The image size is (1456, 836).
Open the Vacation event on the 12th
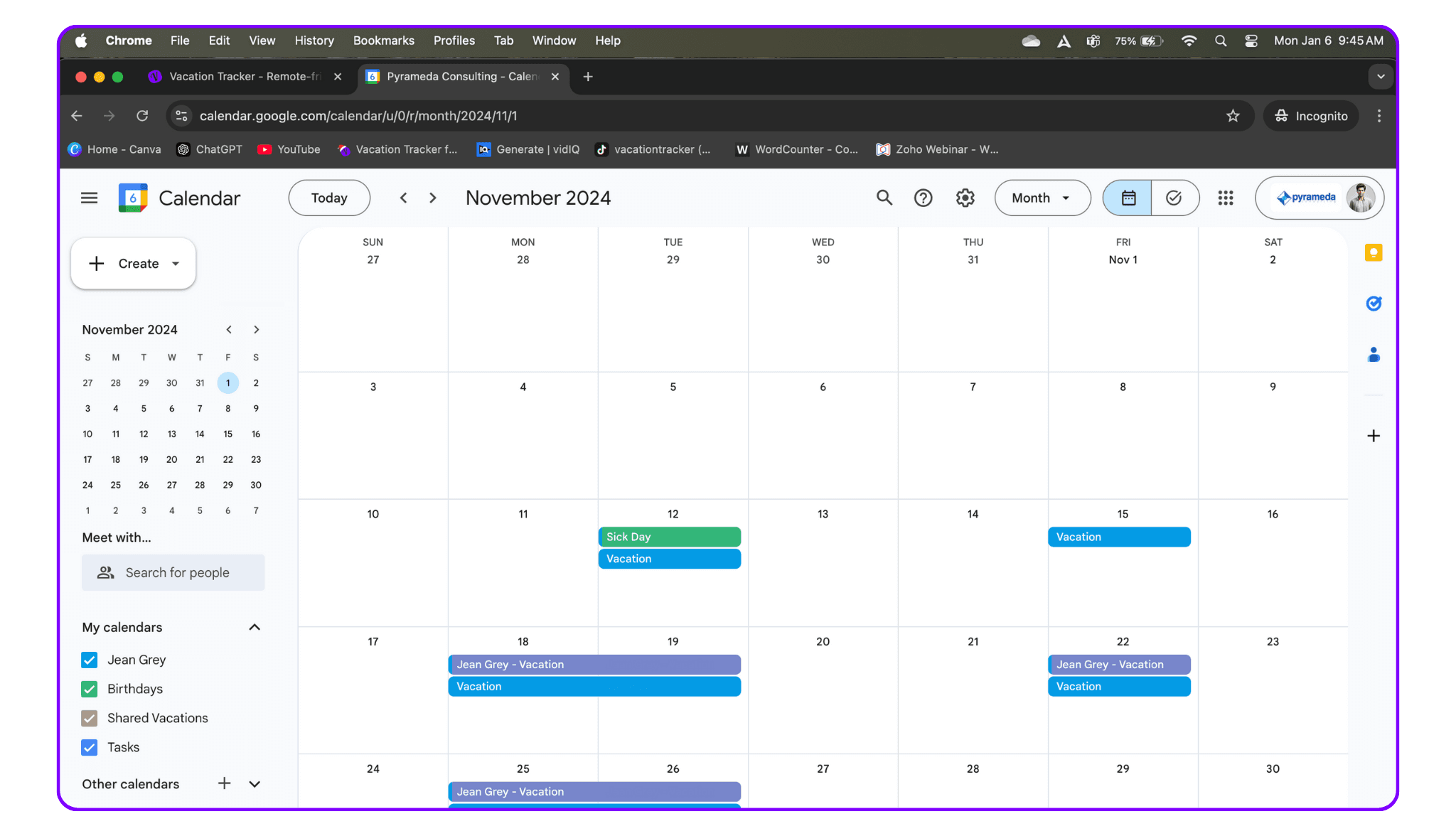(670, 559)
